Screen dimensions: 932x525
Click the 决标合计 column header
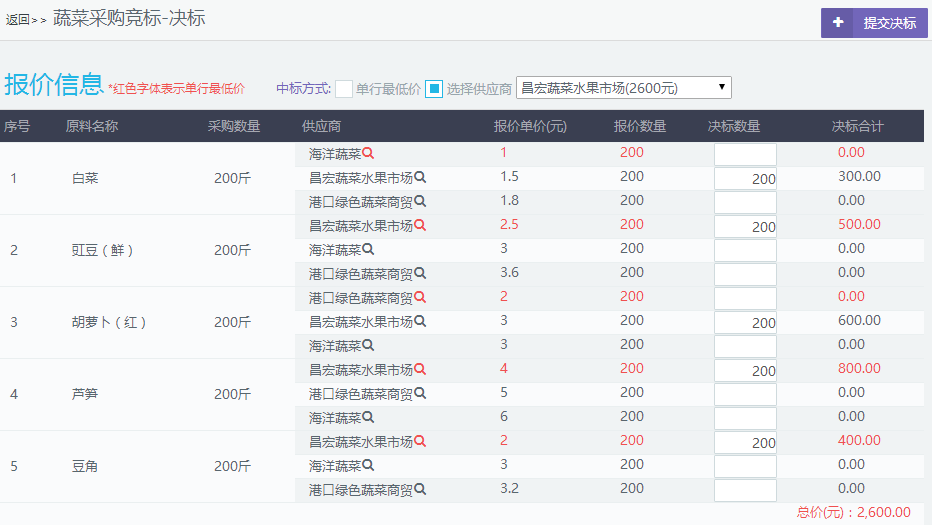857,127
